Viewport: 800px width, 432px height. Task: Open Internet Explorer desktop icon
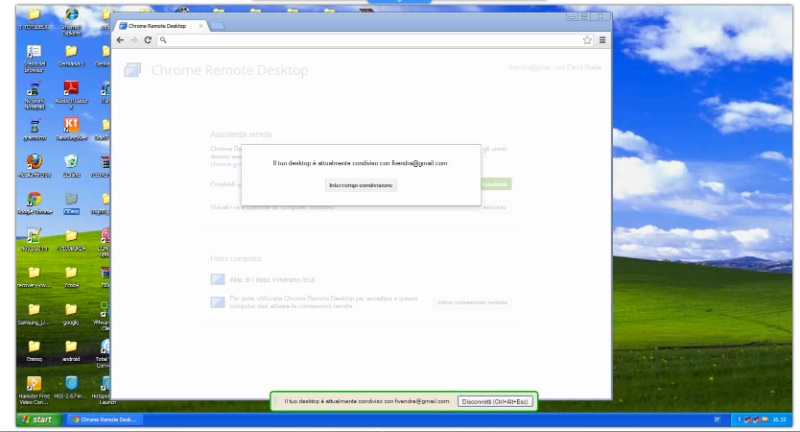[x=71, y=17]
